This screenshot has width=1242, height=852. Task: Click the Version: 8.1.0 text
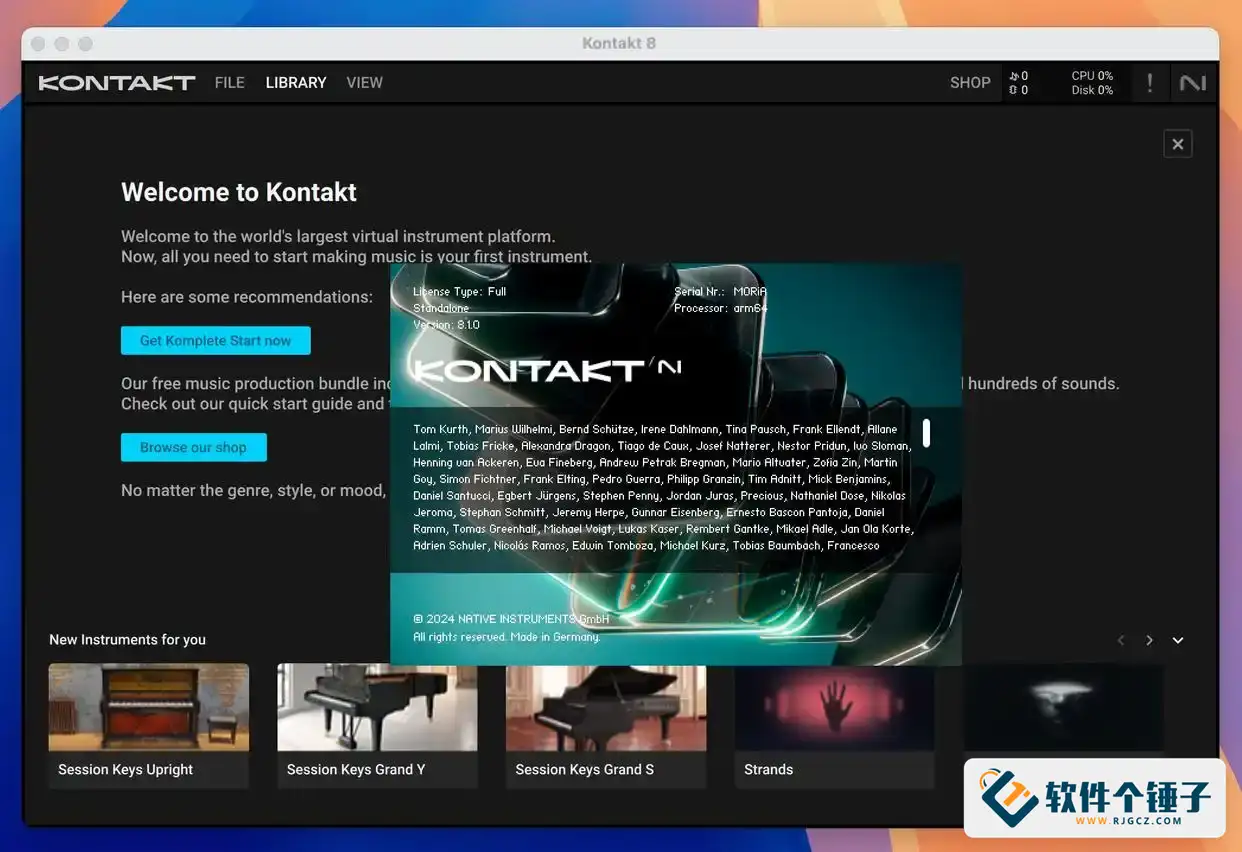[446, 325]
